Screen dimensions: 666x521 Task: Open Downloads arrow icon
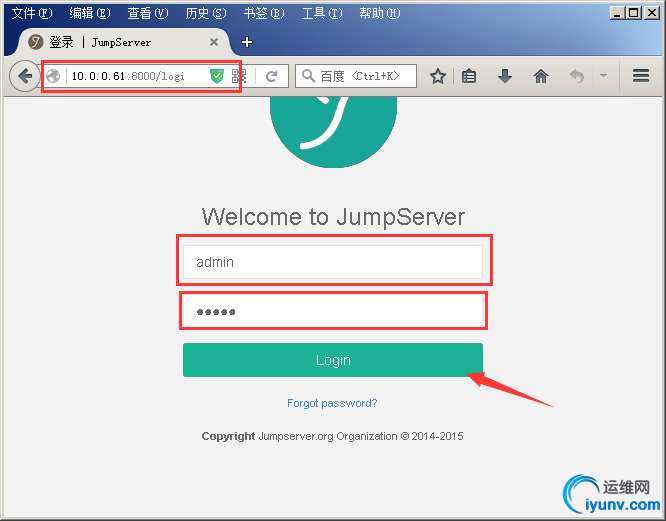tap(505, 76)
